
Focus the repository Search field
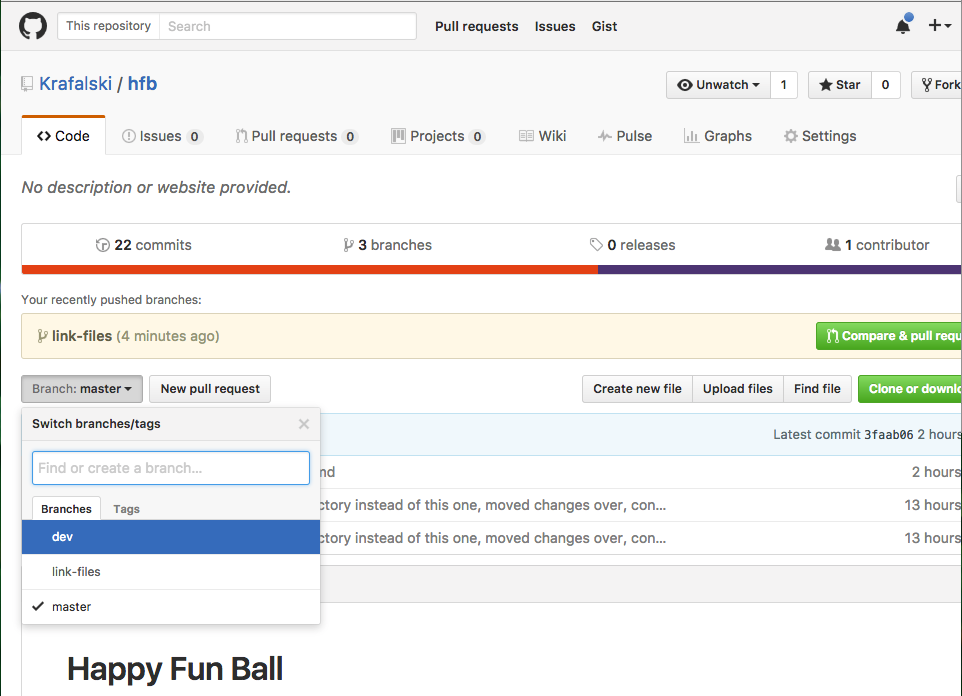[288, 26]
